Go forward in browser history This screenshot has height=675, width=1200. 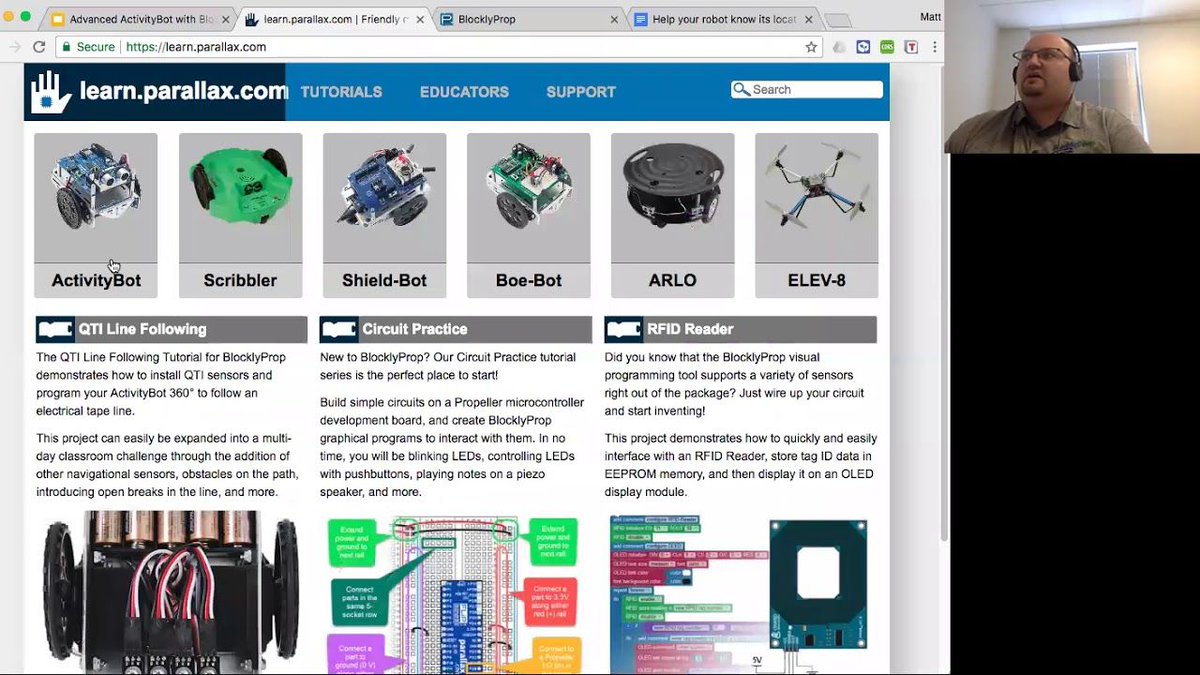(14, 46)
